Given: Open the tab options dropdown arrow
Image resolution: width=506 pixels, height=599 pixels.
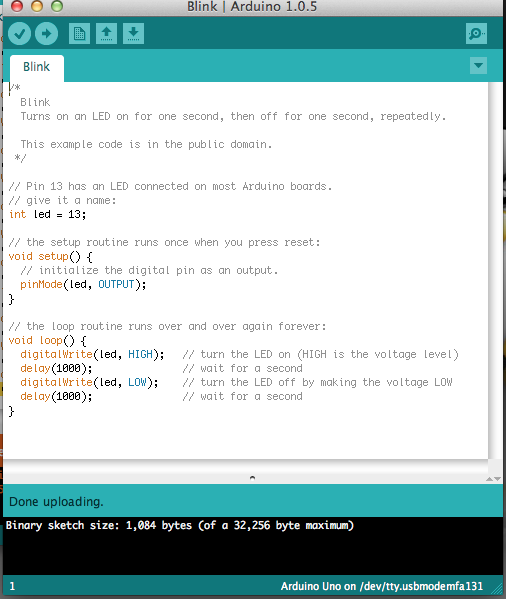Looking at the screenshot, I should click(478, 66).
